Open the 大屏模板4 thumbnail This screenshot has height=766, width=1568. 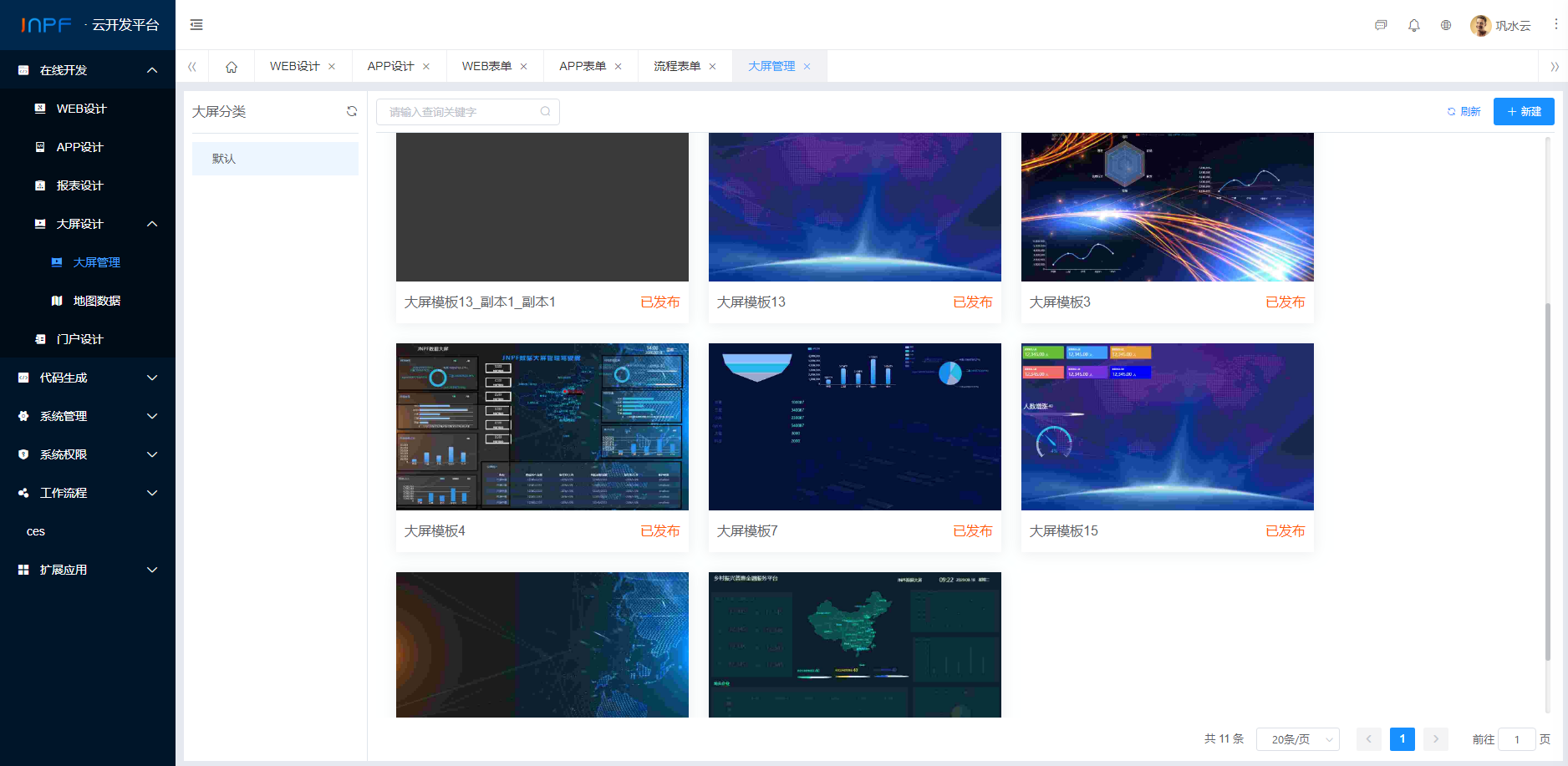542,427
